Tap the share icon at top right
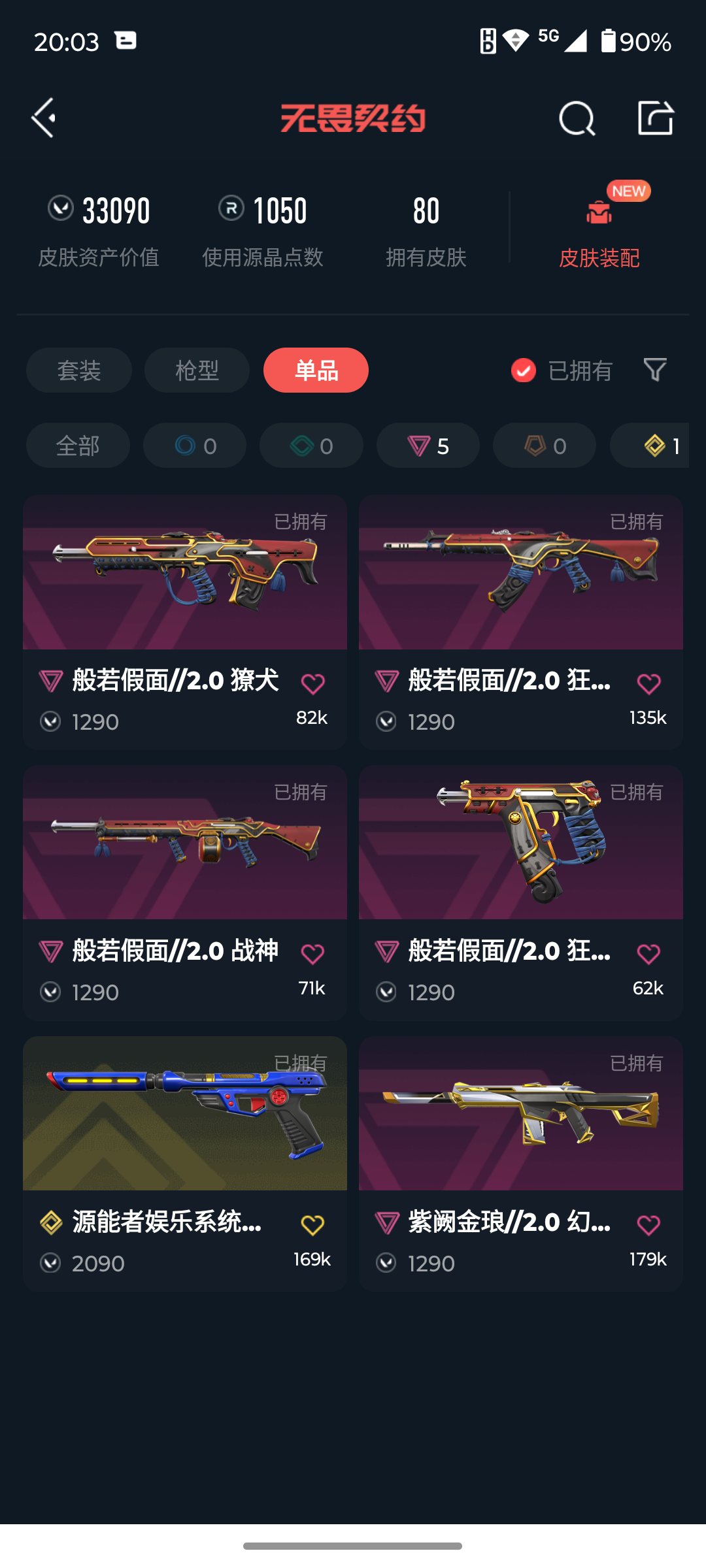The image size is (706, 1568). pos(656,118)
